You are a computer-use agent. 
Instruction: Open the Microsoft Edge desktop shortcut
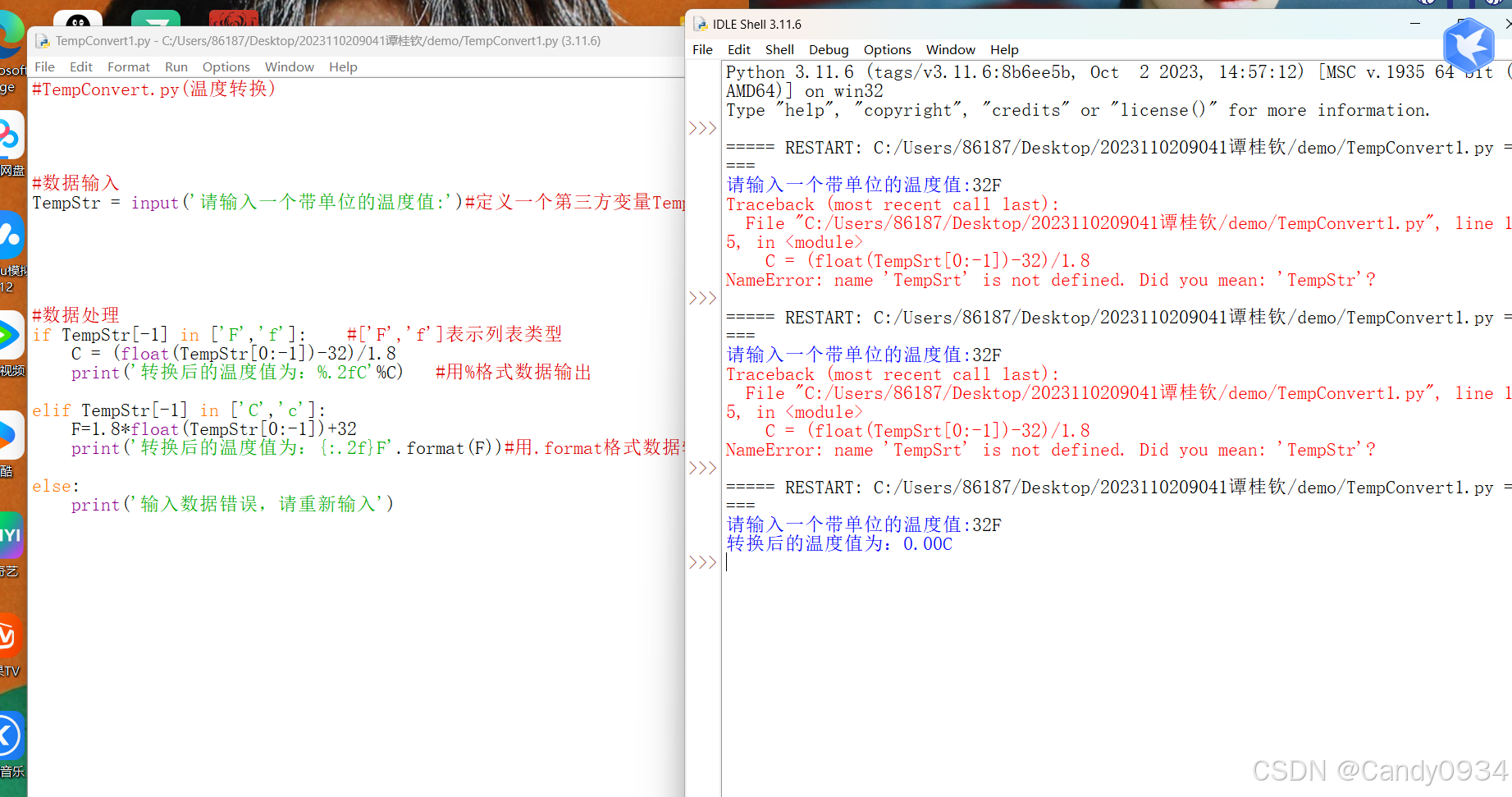pos(10,37)
